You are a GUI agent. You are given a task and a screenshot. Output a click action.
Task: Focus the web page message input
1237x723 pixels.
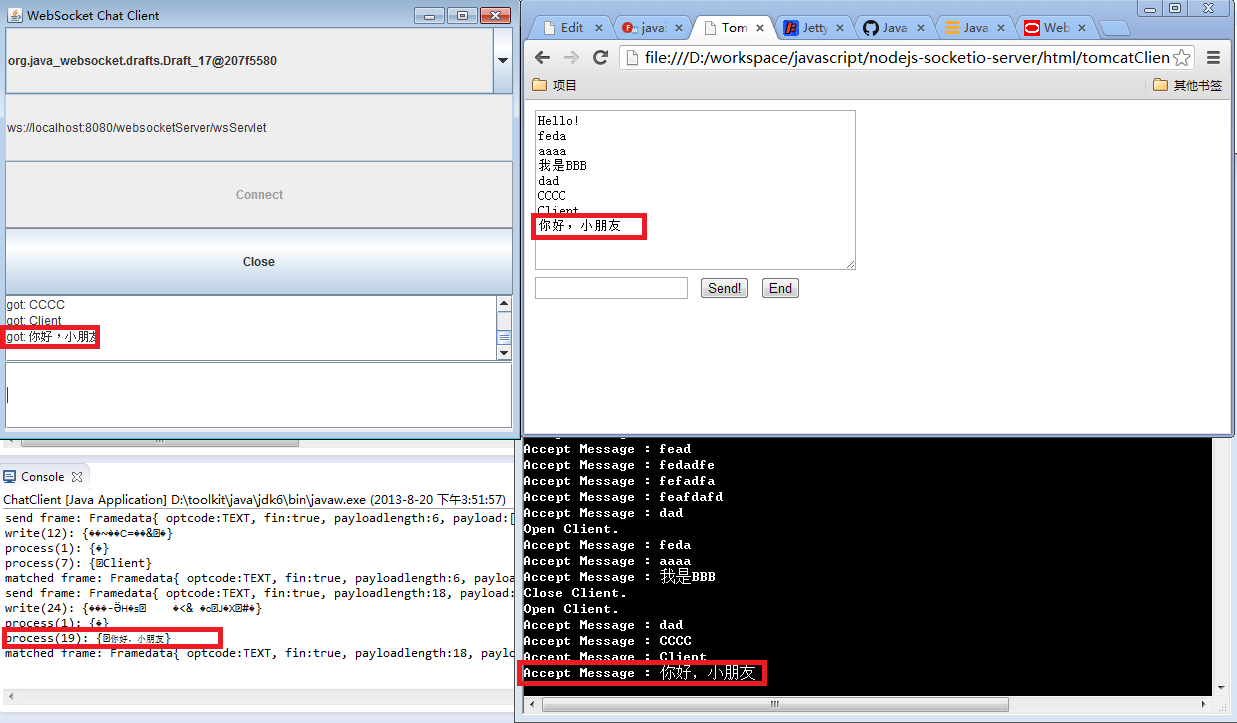[611, 288]
